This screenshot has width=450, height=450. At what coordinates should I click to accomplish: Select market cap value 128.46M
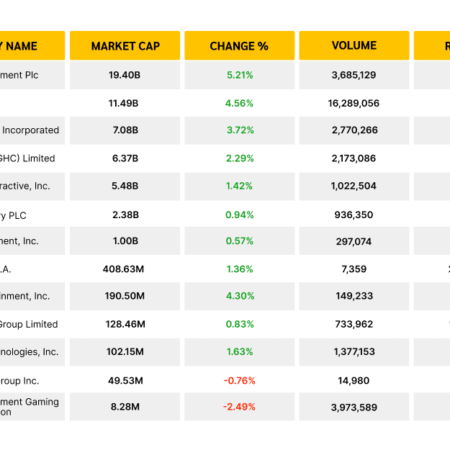[125, 324]
